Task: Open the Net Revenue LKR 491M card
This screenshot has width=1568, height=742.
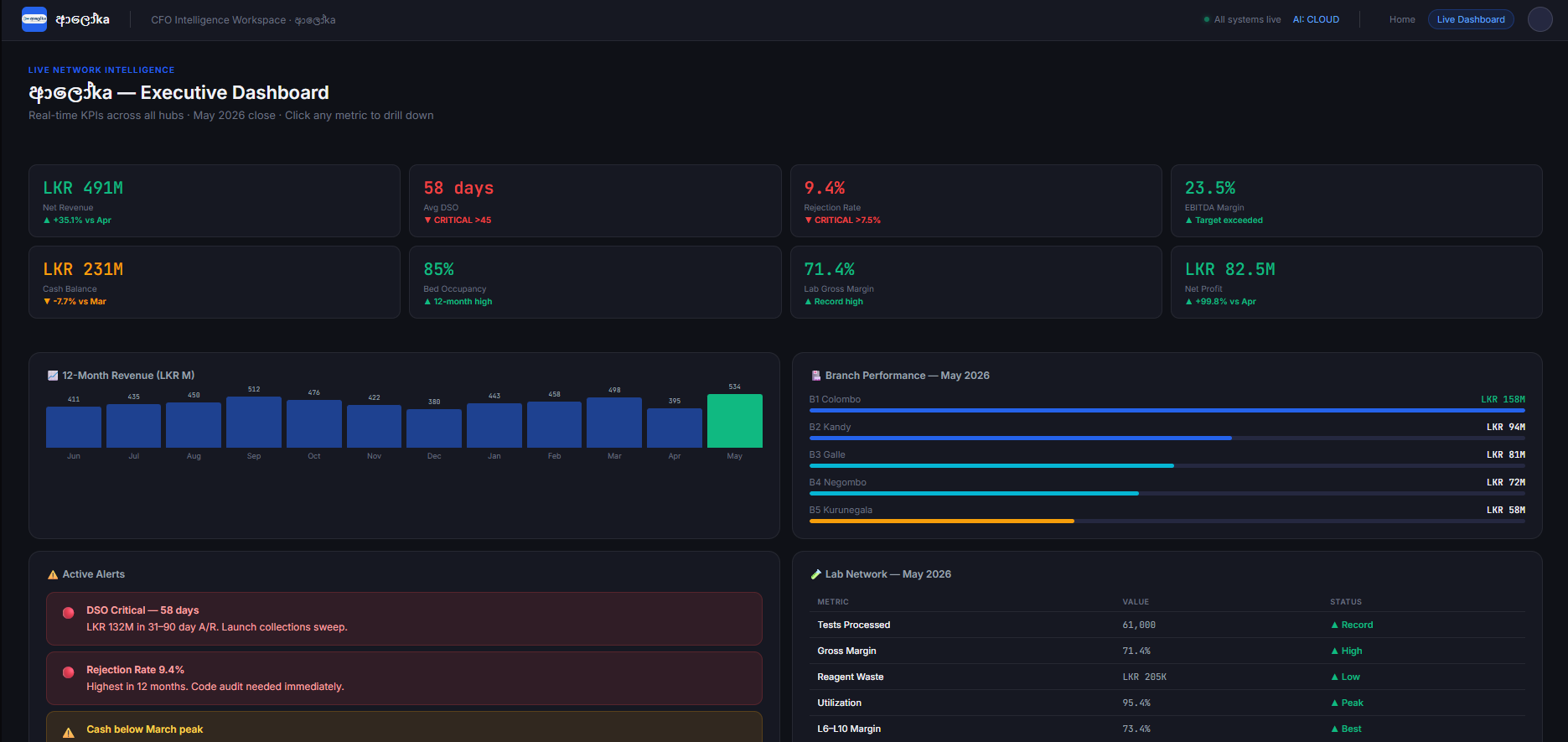Action: (x=215, y=200)
